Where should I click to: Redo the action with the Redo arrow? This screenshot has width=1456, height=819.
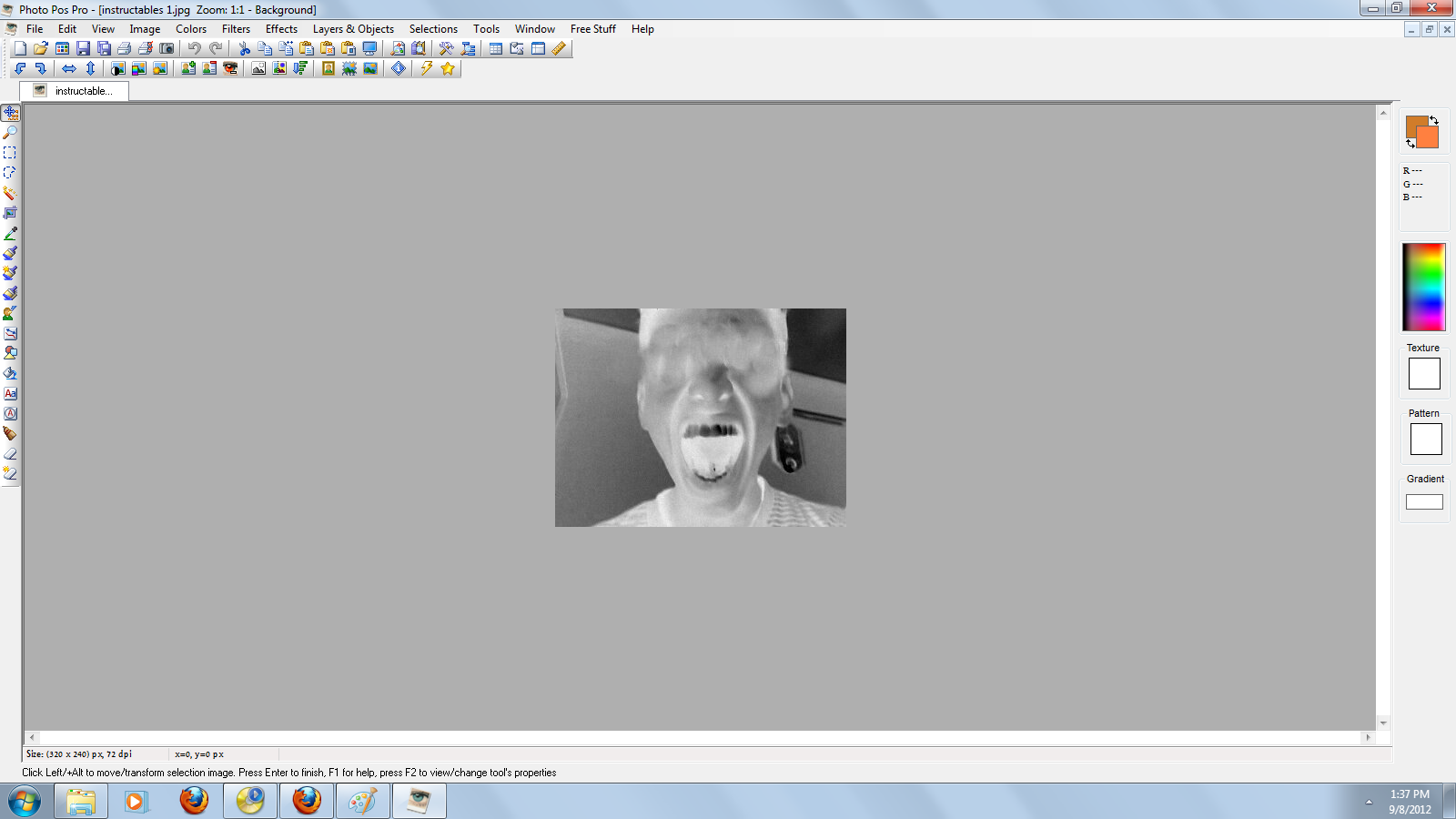point(216,48)
